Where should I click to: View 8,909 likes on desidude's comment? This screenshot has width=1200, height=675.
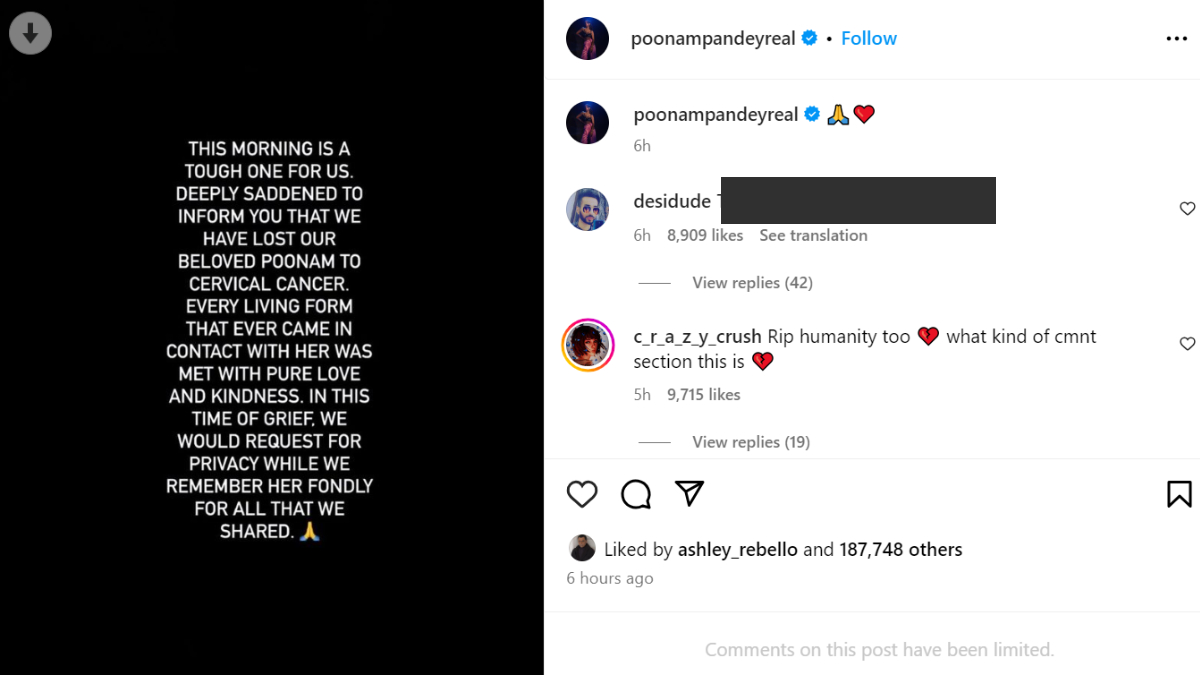705,236
